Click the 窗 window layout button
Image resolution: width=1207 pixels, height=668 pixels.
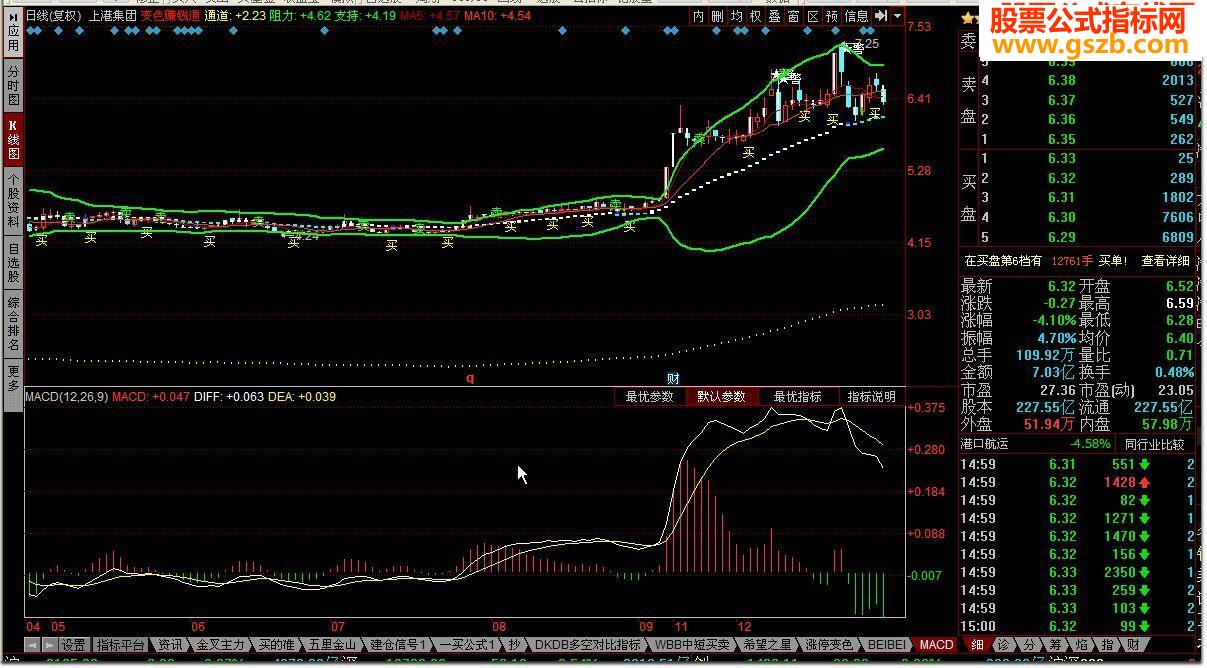[793, 16]
